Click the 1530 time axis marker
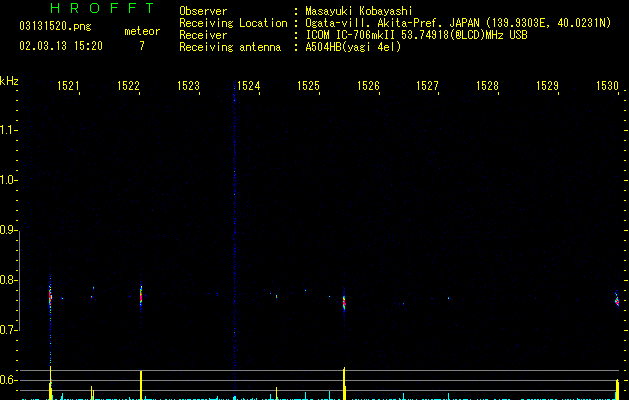Viewport: 629px width, 400px height. point(607,86)
